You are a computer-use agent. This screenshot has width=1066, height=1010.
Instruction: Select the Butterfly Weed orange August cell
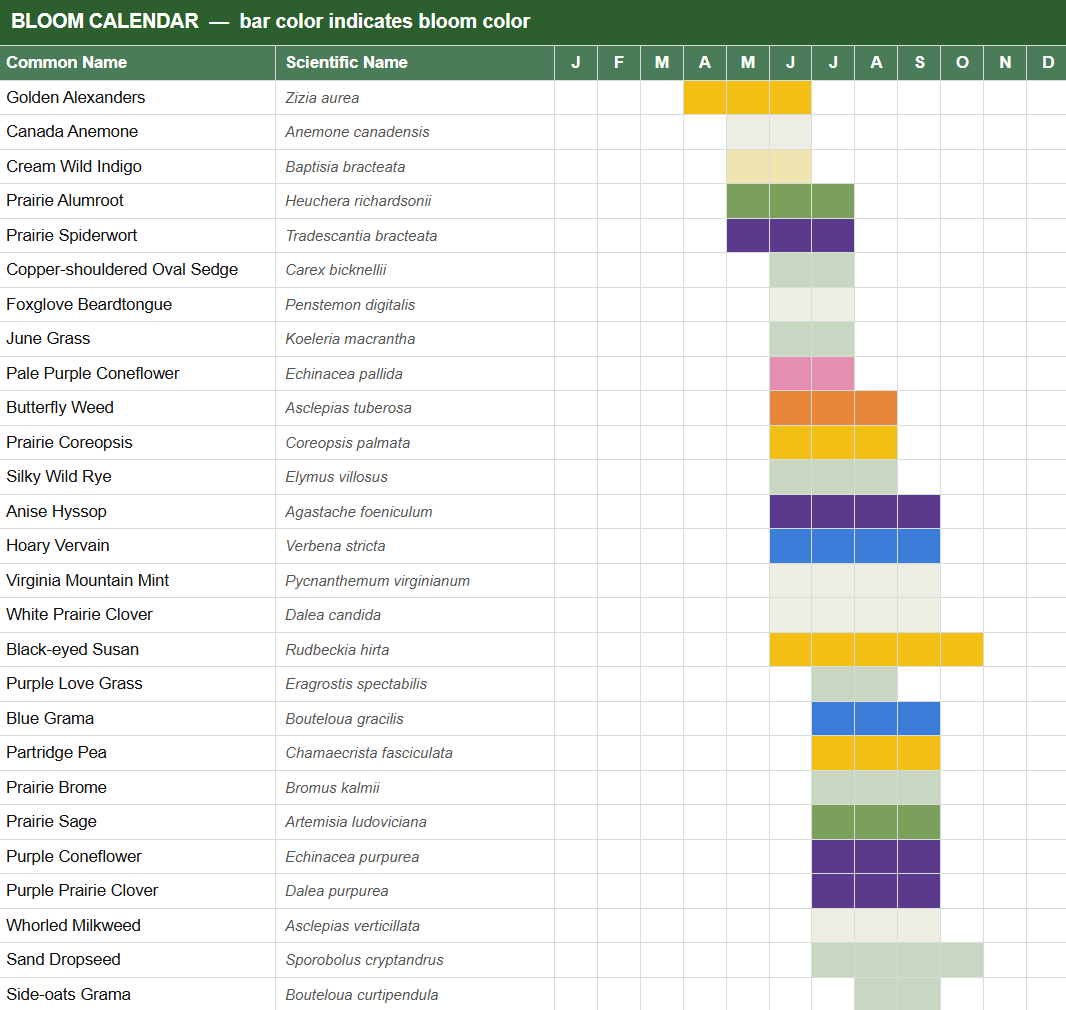[876, 408]
